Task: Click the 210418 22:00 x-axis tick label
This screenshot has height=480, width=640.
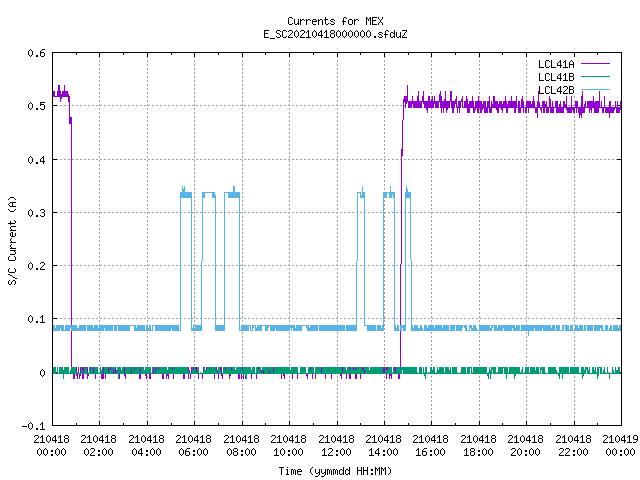Action: (573, 445)
